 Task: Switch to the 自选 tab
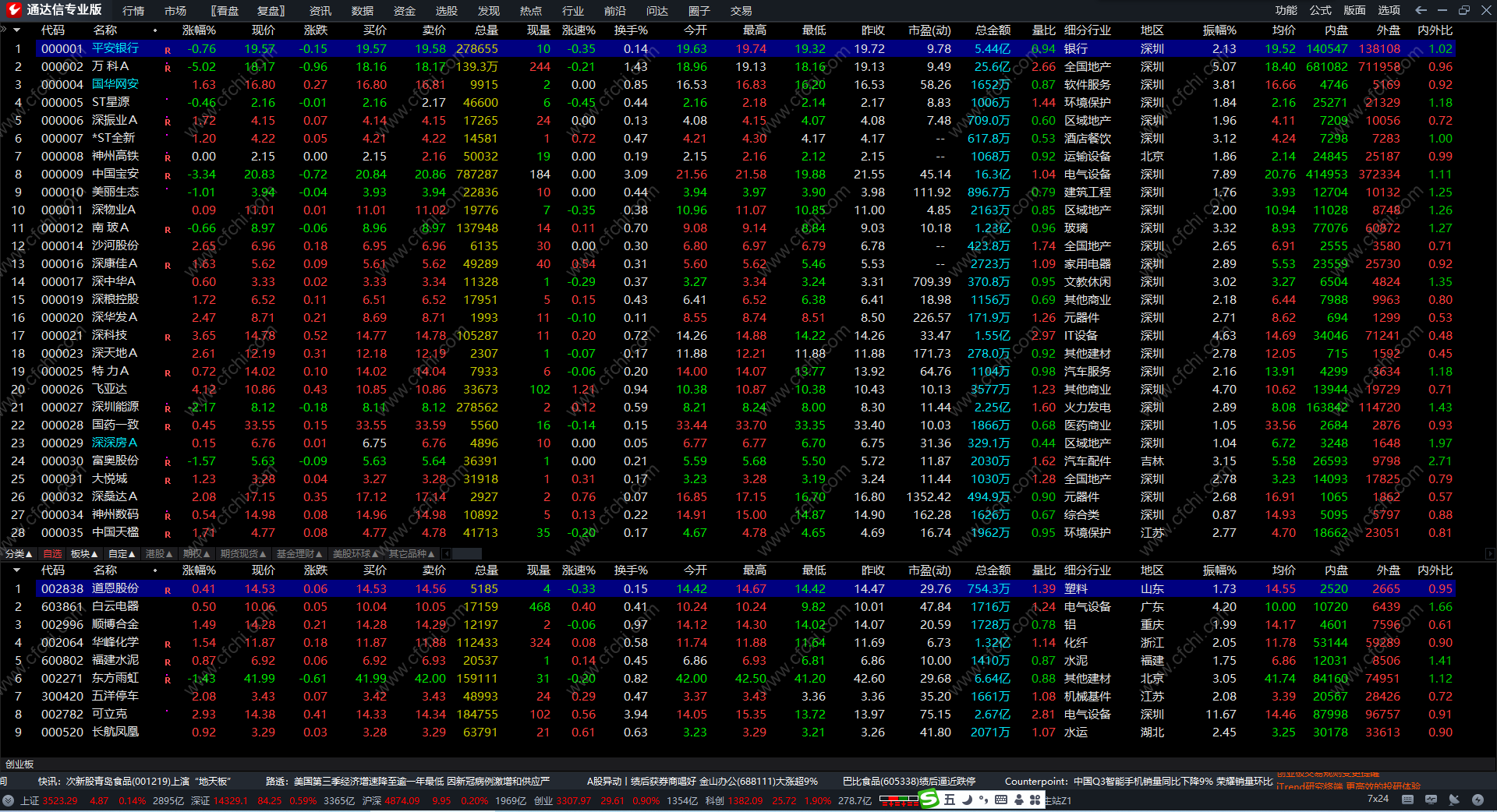52,553
